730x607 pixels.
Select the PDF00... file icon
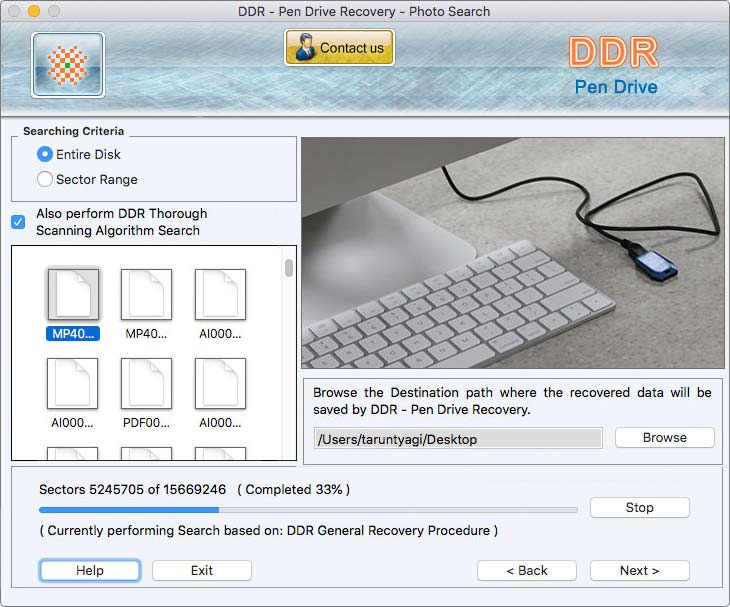tap(146, 384)
